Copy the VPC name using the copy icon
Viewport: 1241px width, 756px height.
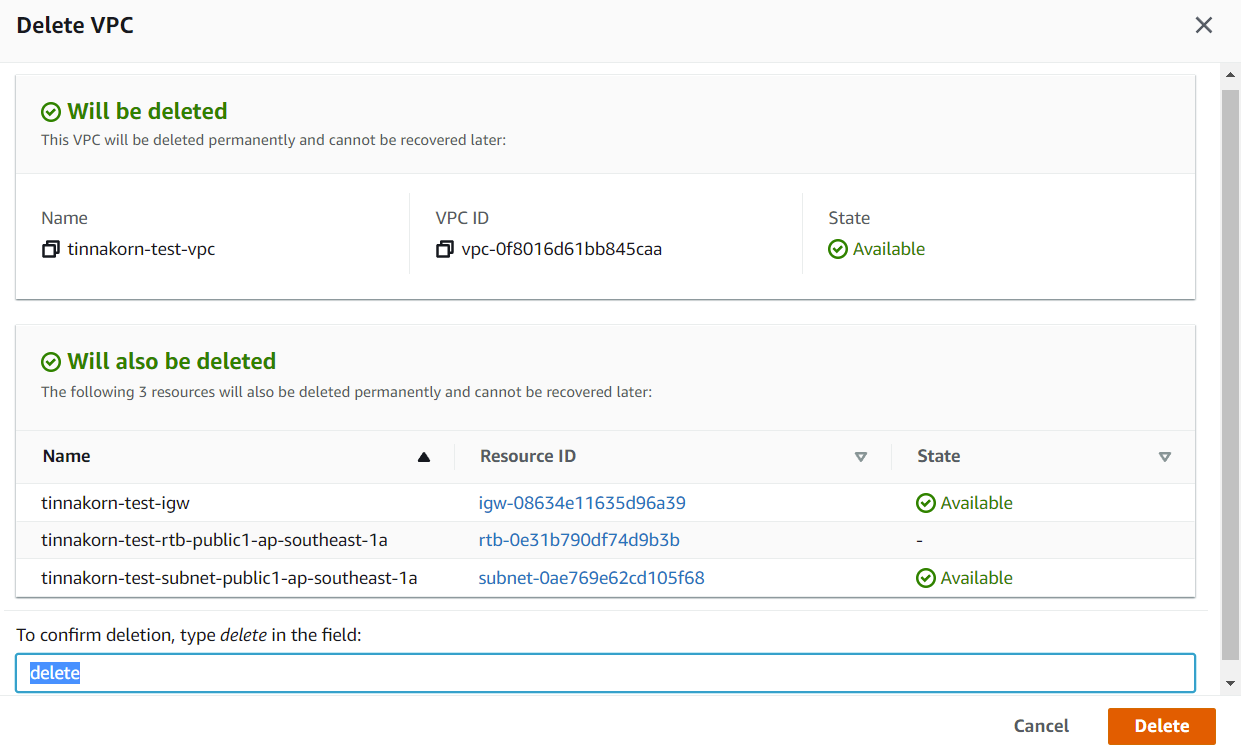(50, 249)
